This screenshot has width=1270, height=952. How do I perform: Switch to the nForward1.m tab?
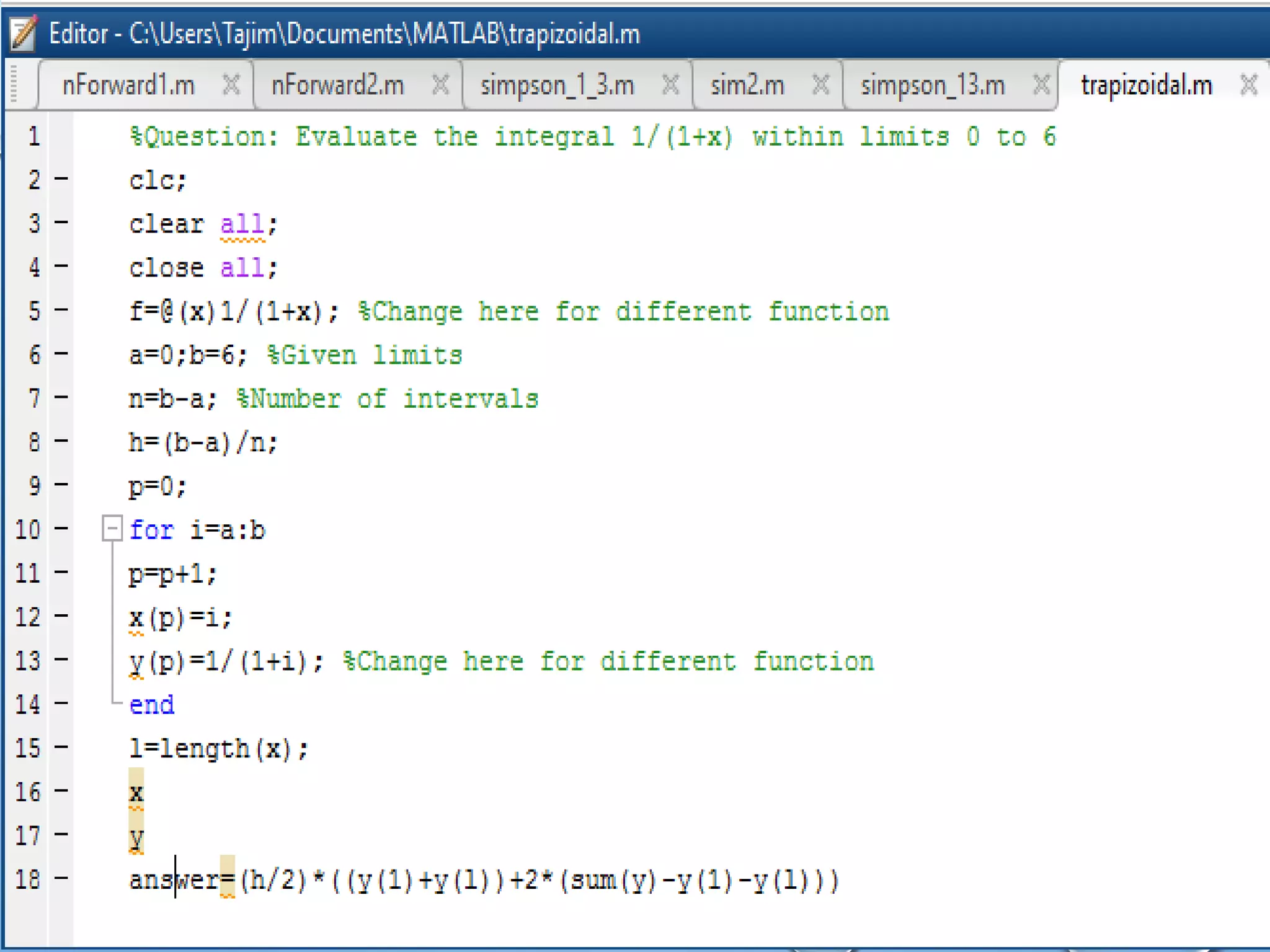pos(129,85)
